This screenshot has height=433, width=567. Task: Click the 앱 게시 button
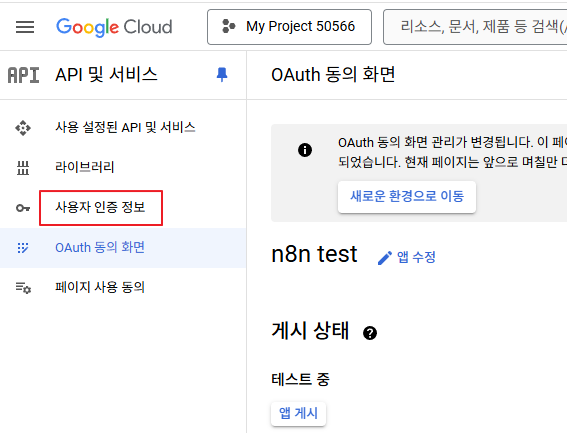pos(298,413)
